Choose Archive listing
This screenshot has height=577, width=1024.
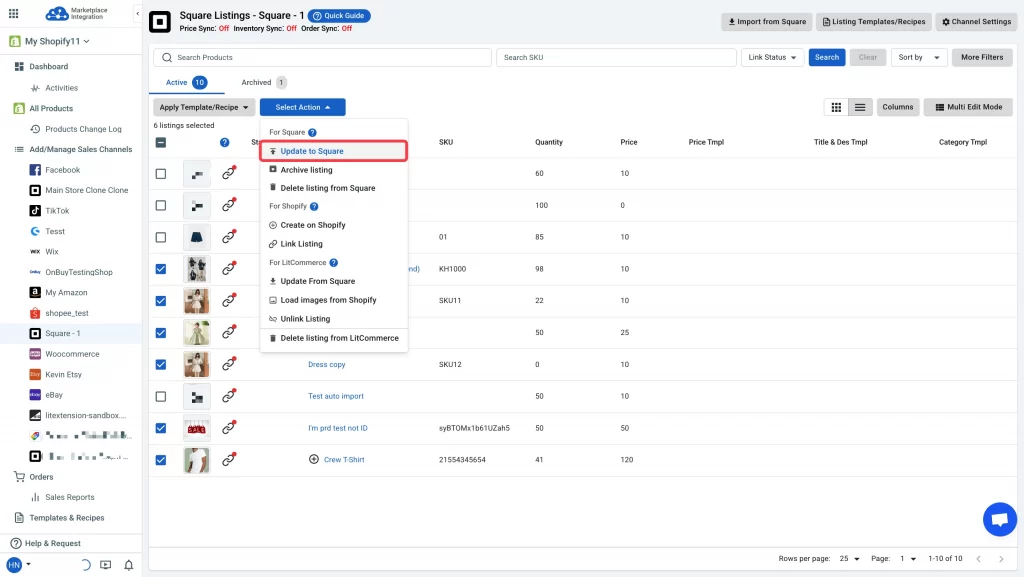(x=334, y=170)
